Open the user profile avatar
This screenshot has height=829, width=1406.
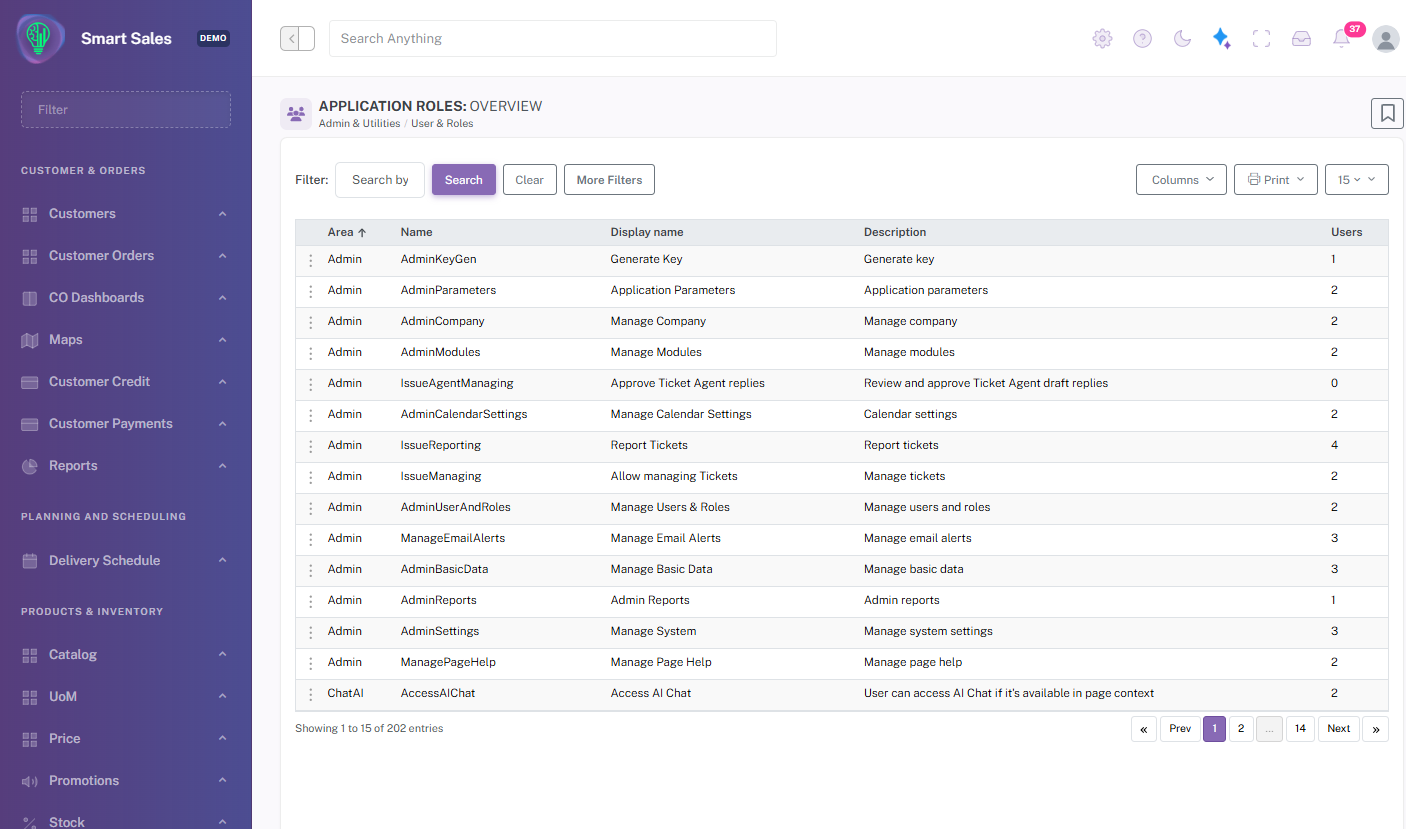click(x=1386, y=39)
